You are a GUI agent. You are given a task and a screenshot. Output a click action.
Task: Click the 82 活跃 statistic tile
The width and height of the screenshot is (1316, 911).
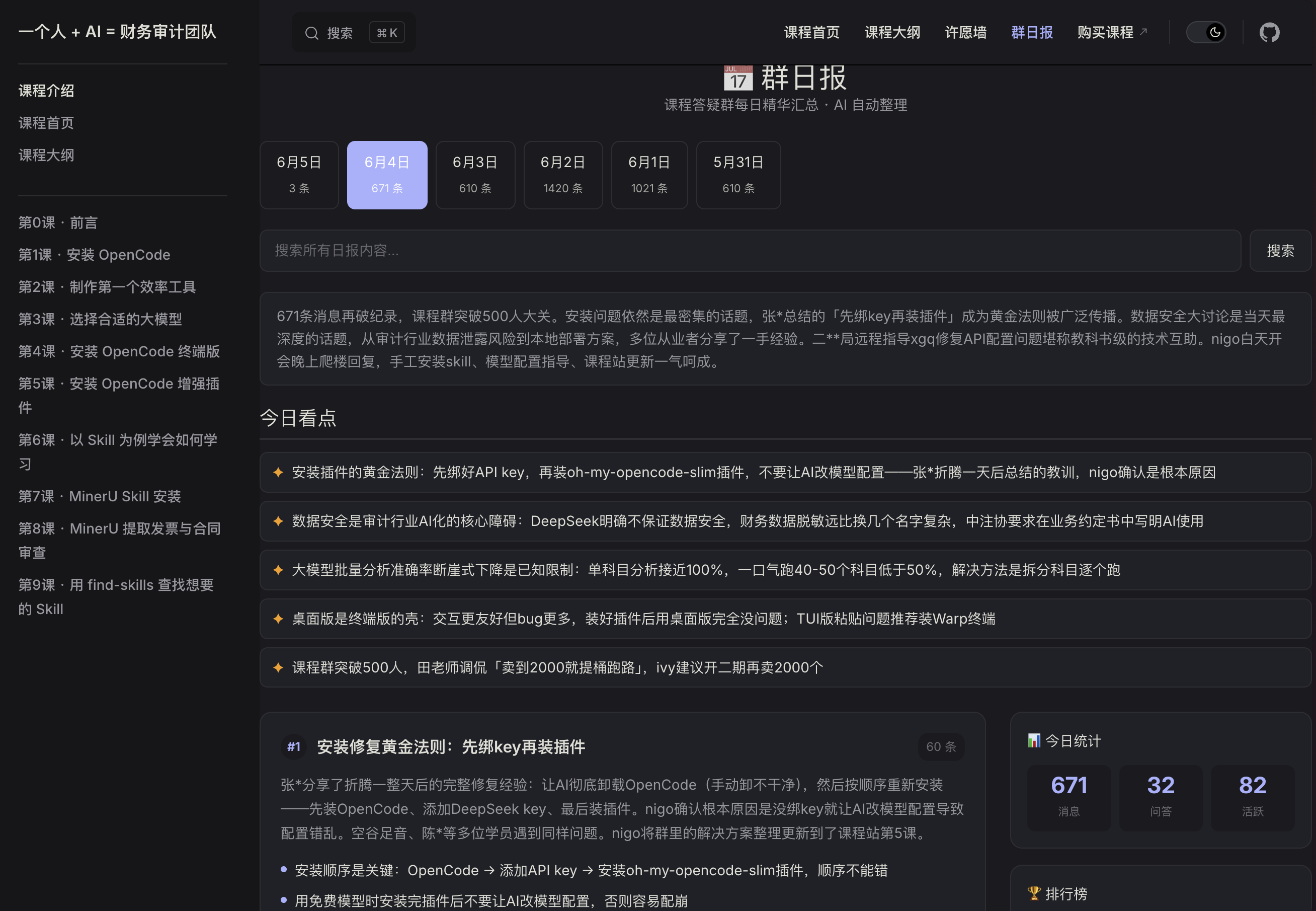[1252, 797]
